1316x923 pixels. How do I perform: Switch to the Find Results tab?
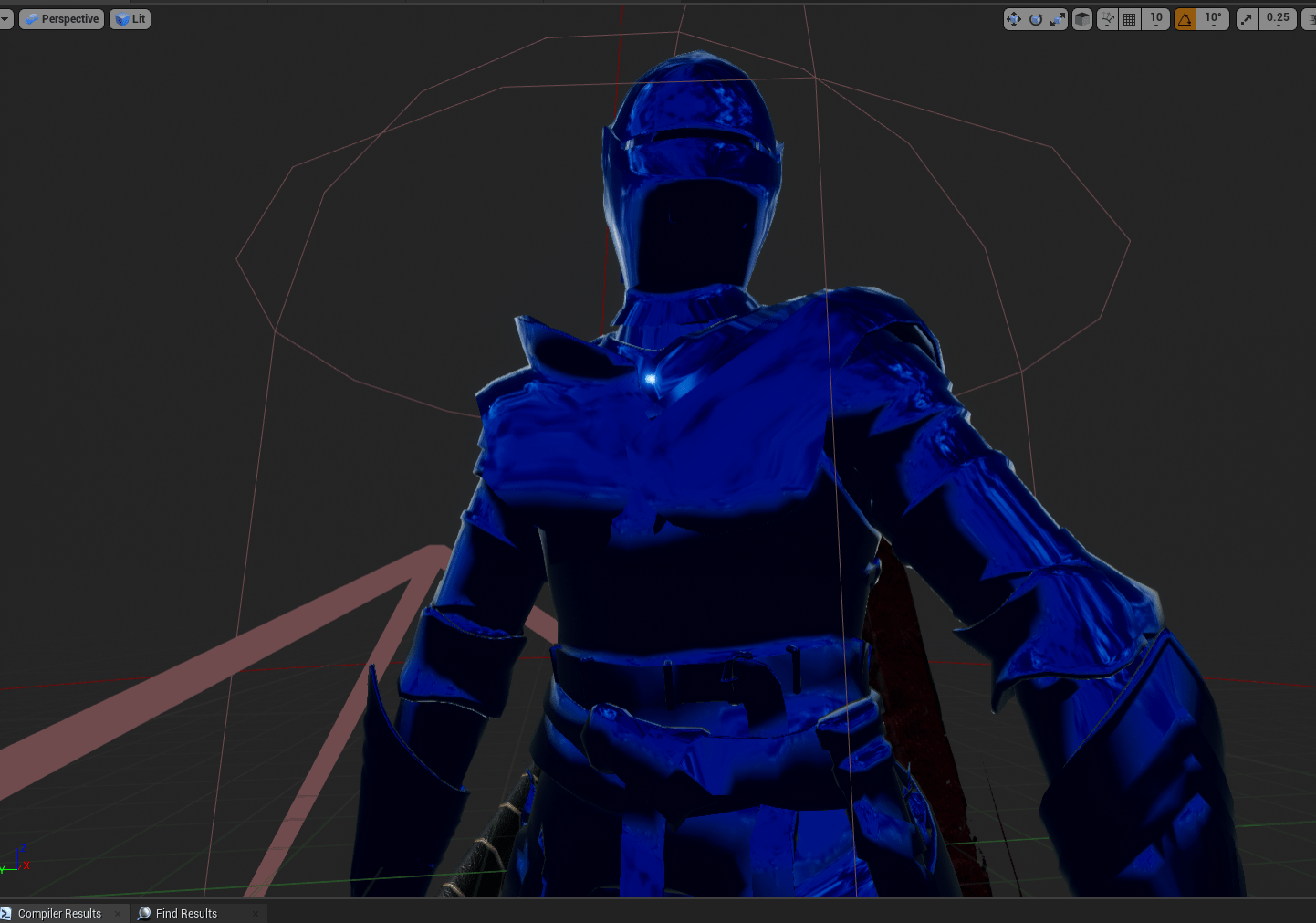click(x=186, y=913)
